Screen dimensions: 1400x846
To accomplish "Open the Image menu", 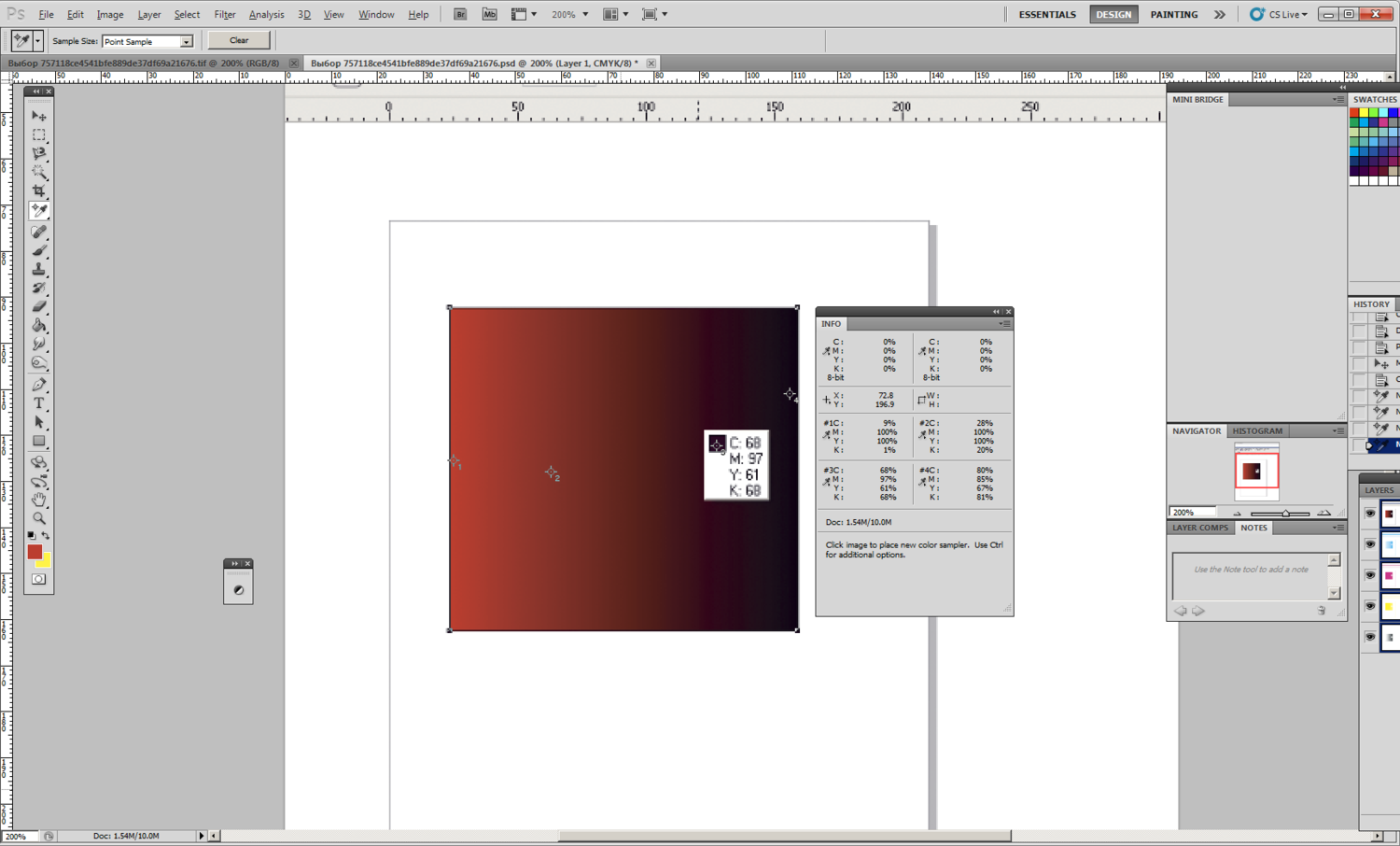I will (110, 15).
